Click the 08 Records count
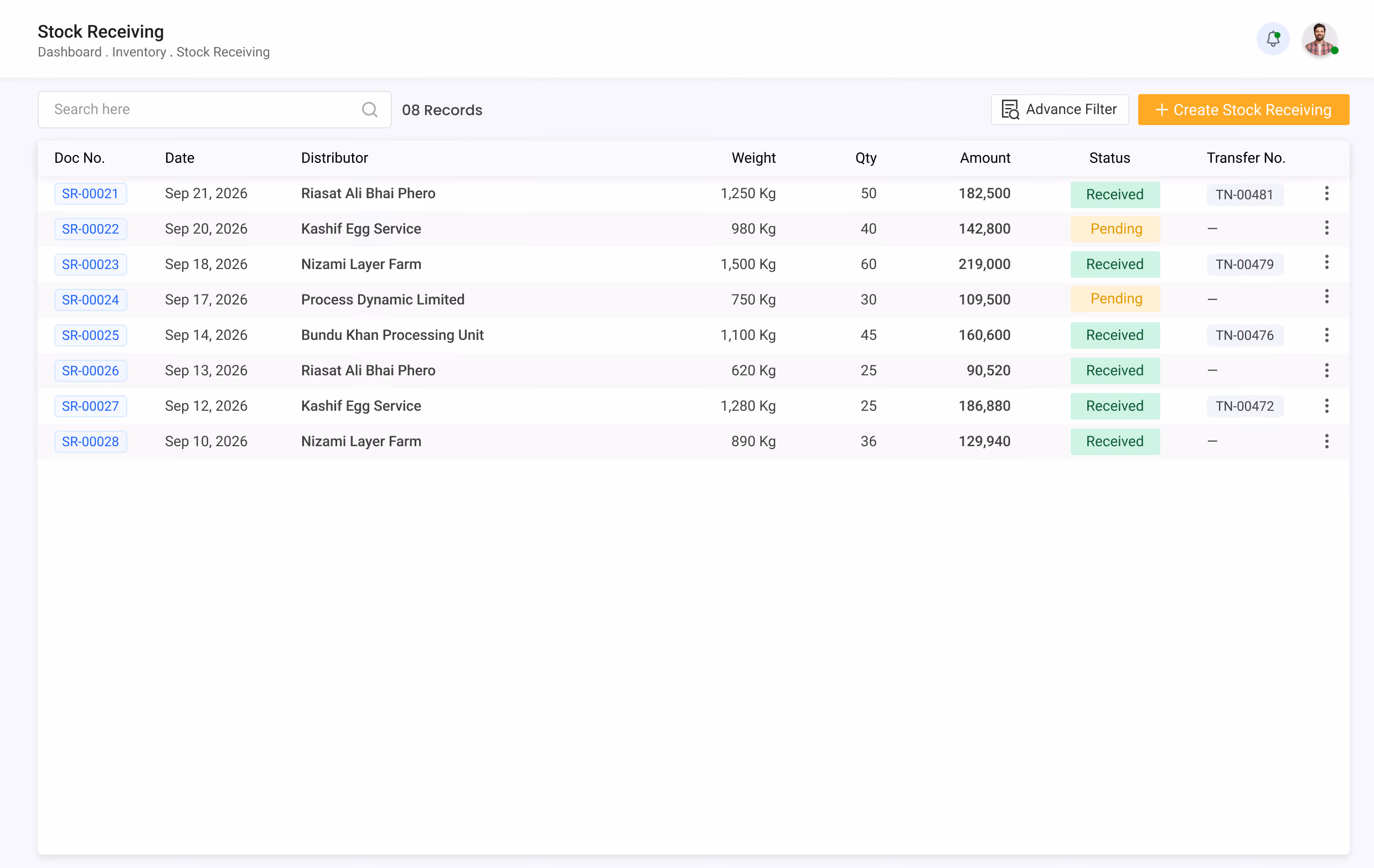Image resolution: width=1374 pixels, height=868 pixels. (x=442, y=110)
